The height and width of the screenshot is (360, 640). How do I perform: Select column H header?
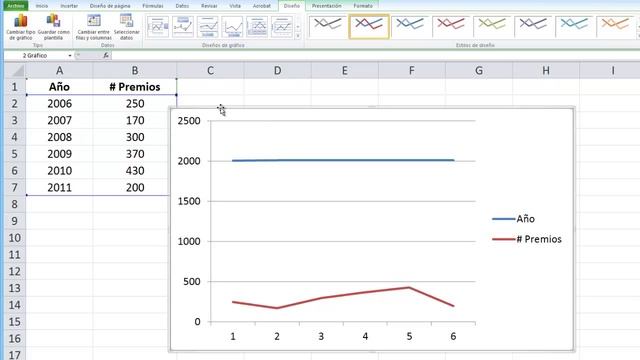pos(546,71)
